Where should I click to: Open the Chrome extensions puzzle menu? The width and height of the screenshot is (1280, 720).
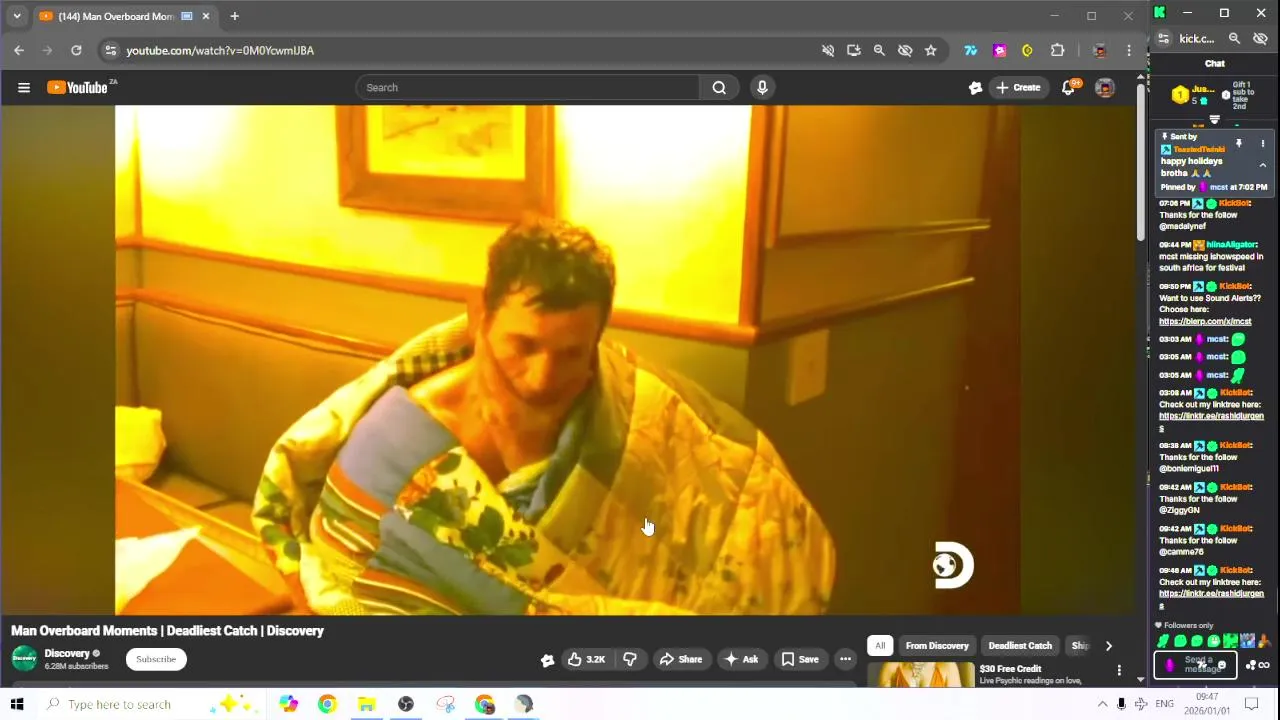coord(1057,50)
